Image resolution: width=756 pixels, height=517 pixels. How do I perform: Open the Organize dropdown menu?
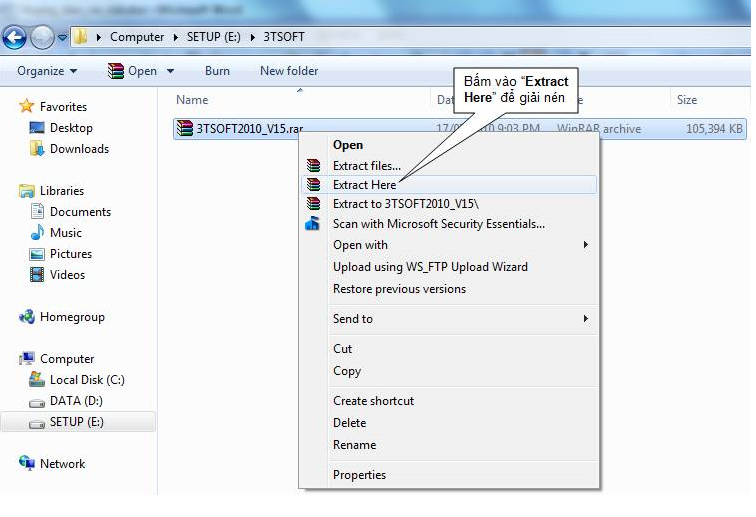(x=47, y=71)
